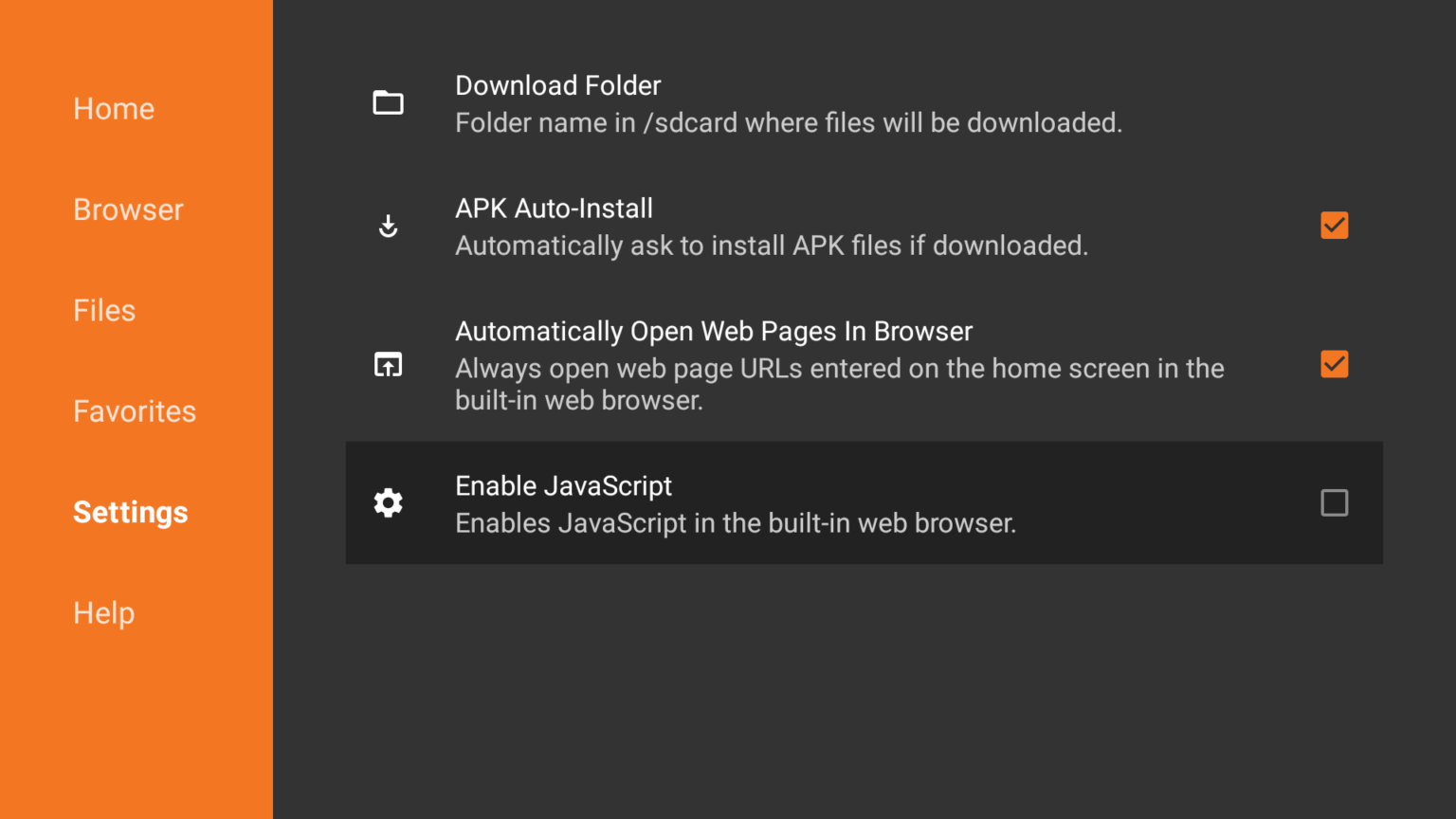Select the Download Folder title
Viewport: 1456px width, 819px height.
(x=557, y=85)
